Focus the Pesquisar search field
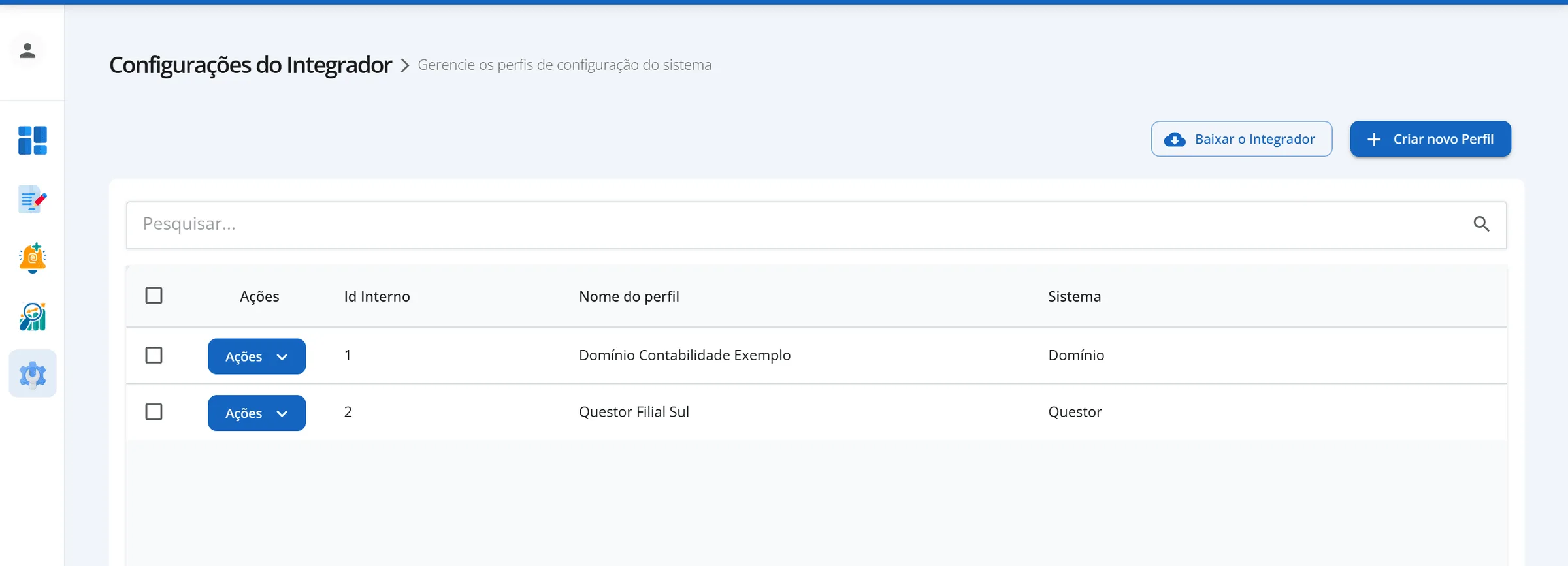This screenshot has height=566, width=1568. click(x=816, y=225)
